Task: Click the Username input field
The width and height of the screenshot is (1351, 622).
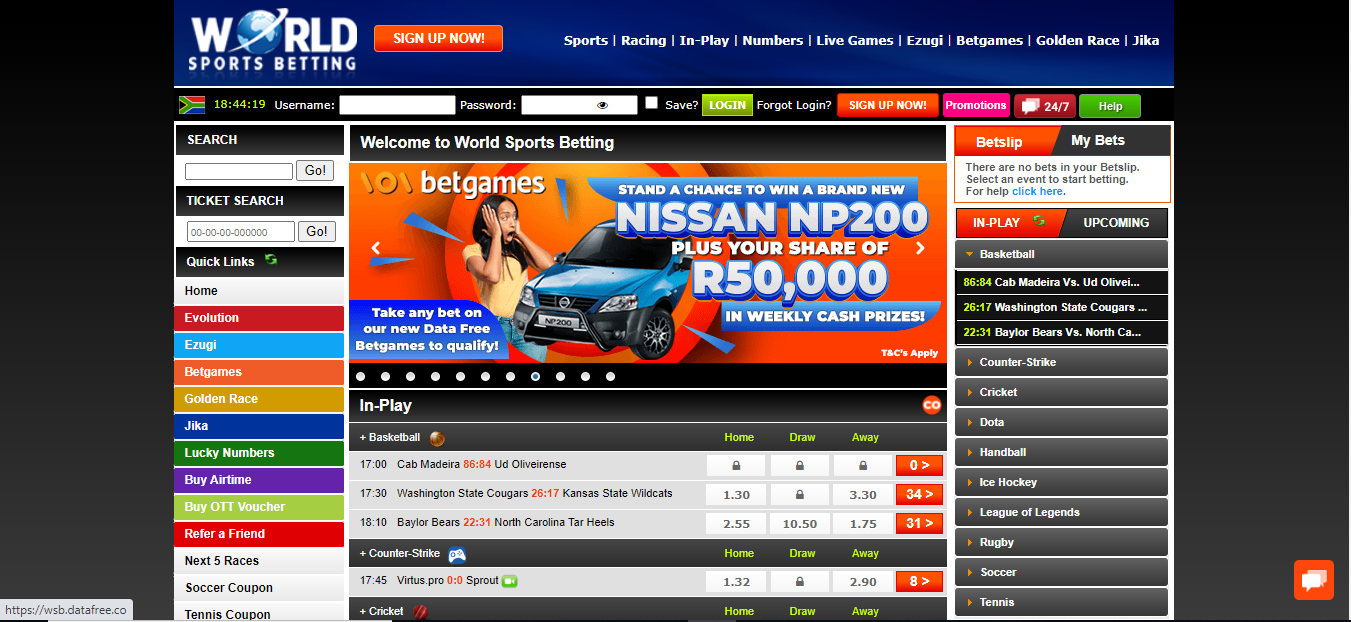Action: tap(397, 105)
